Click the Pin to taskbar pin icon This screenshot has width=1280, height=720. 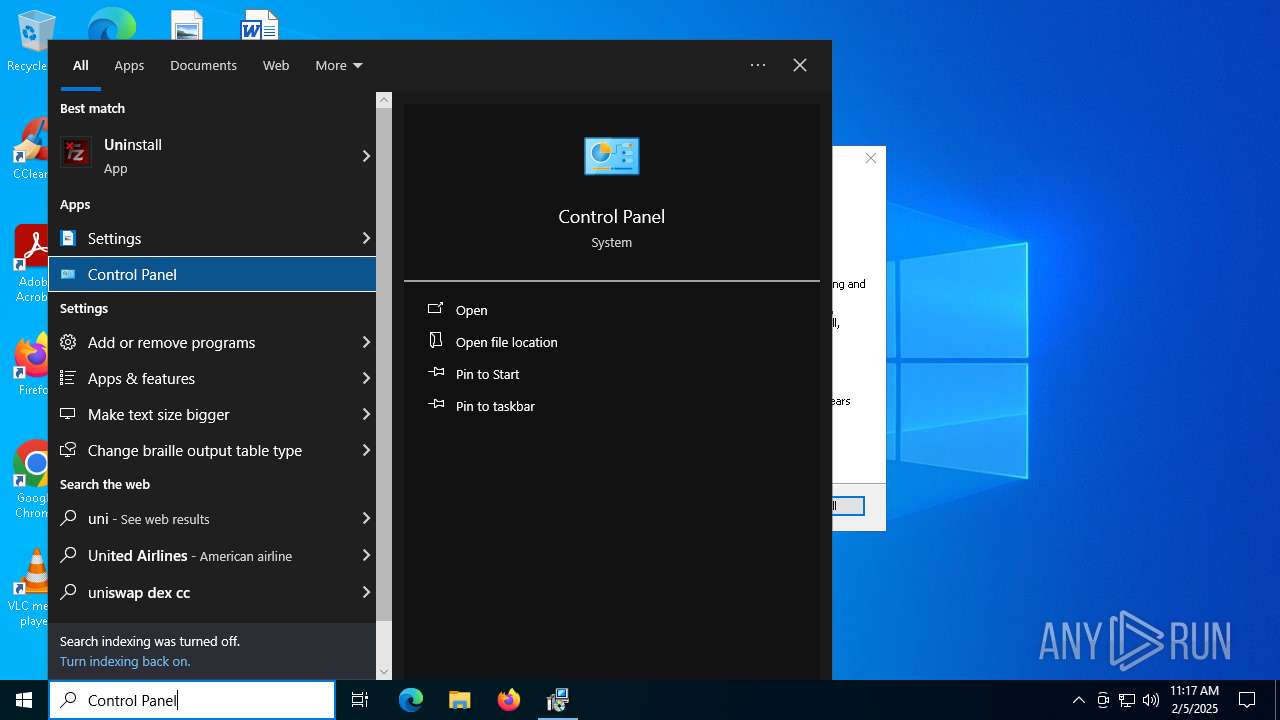point(436,405)
